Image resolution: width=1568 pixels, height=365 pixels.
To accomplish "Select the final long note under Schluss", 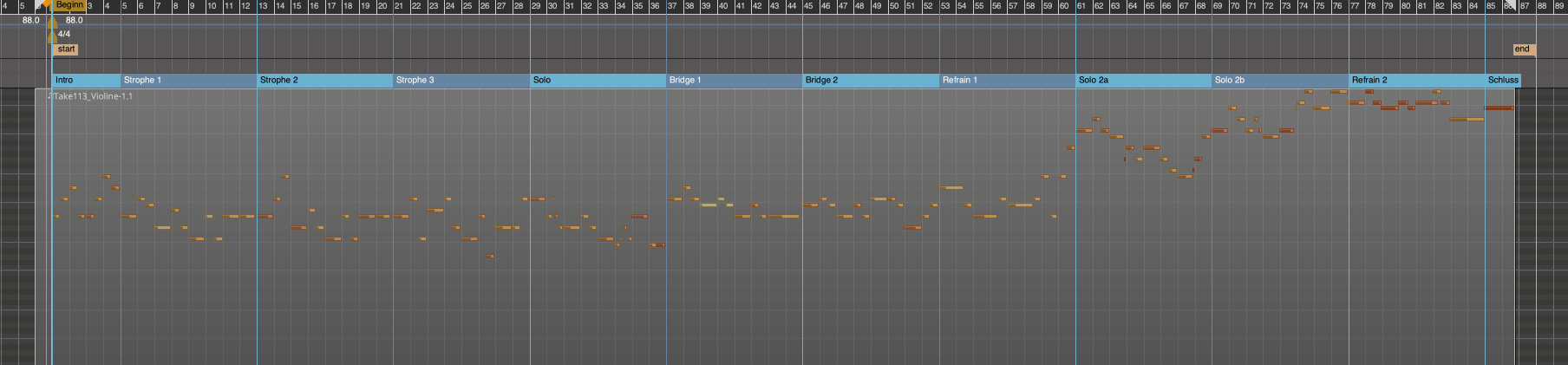I will [1499, 108].
